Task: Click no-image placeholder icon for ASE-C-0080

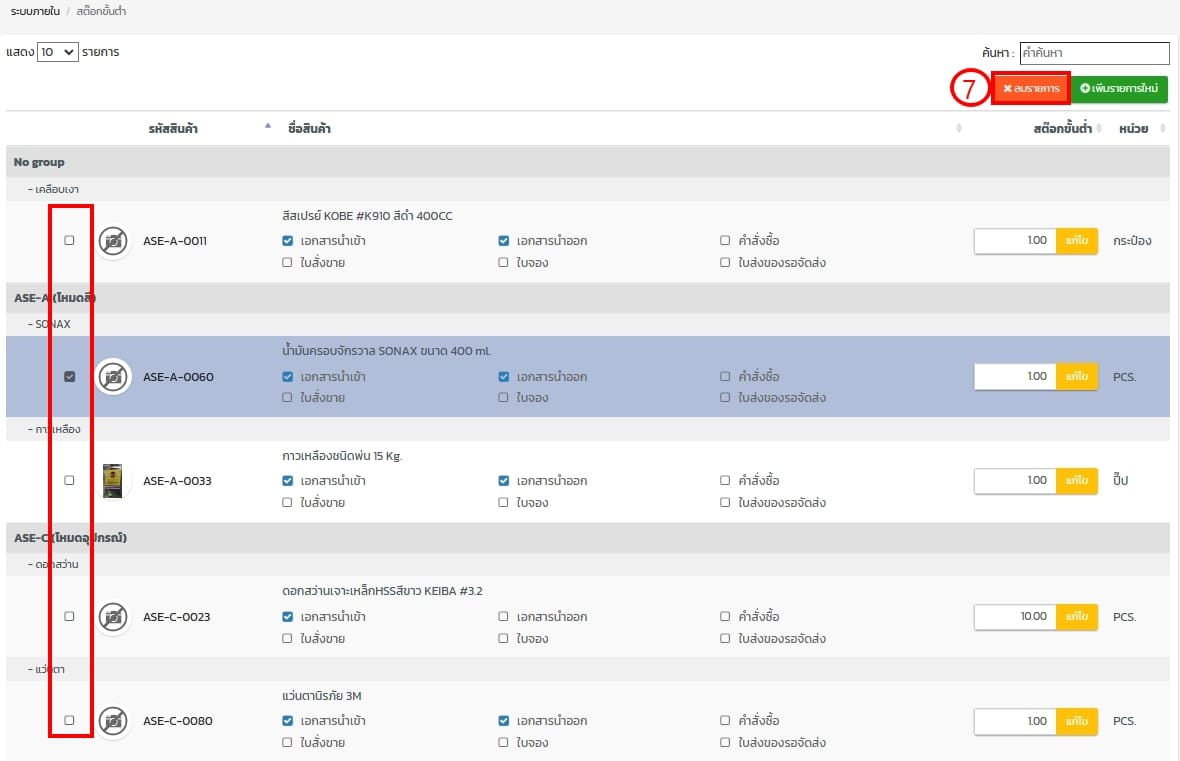Action: [114, 721]
